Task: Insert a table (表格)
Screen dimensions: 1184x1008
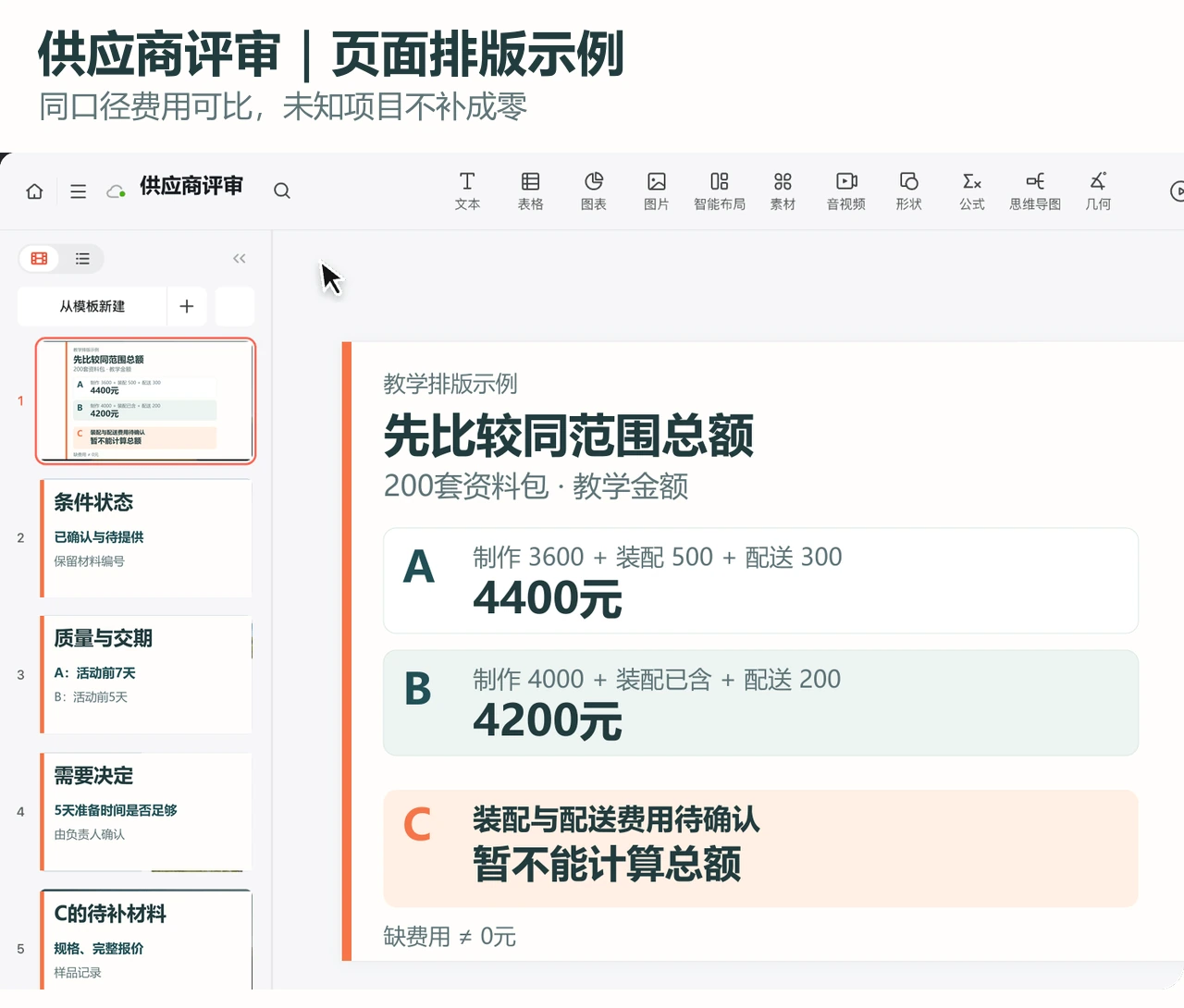Action: pyautogui.click(x=530, y=191)
